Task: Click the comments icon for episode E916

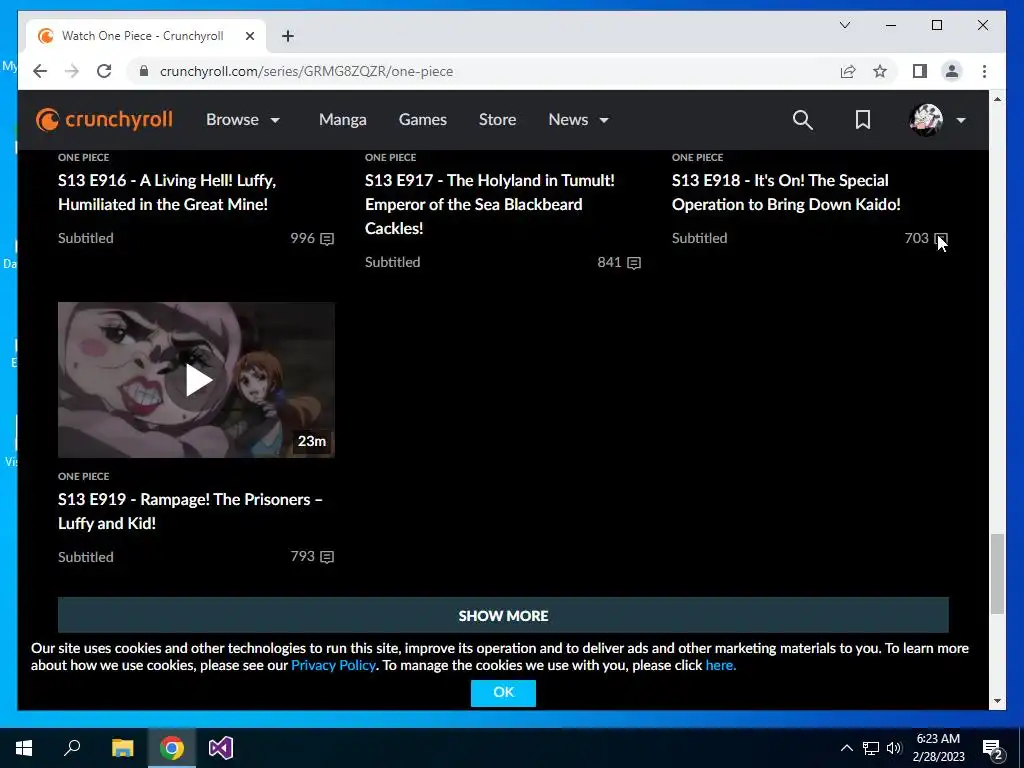Action: [327, 239]
